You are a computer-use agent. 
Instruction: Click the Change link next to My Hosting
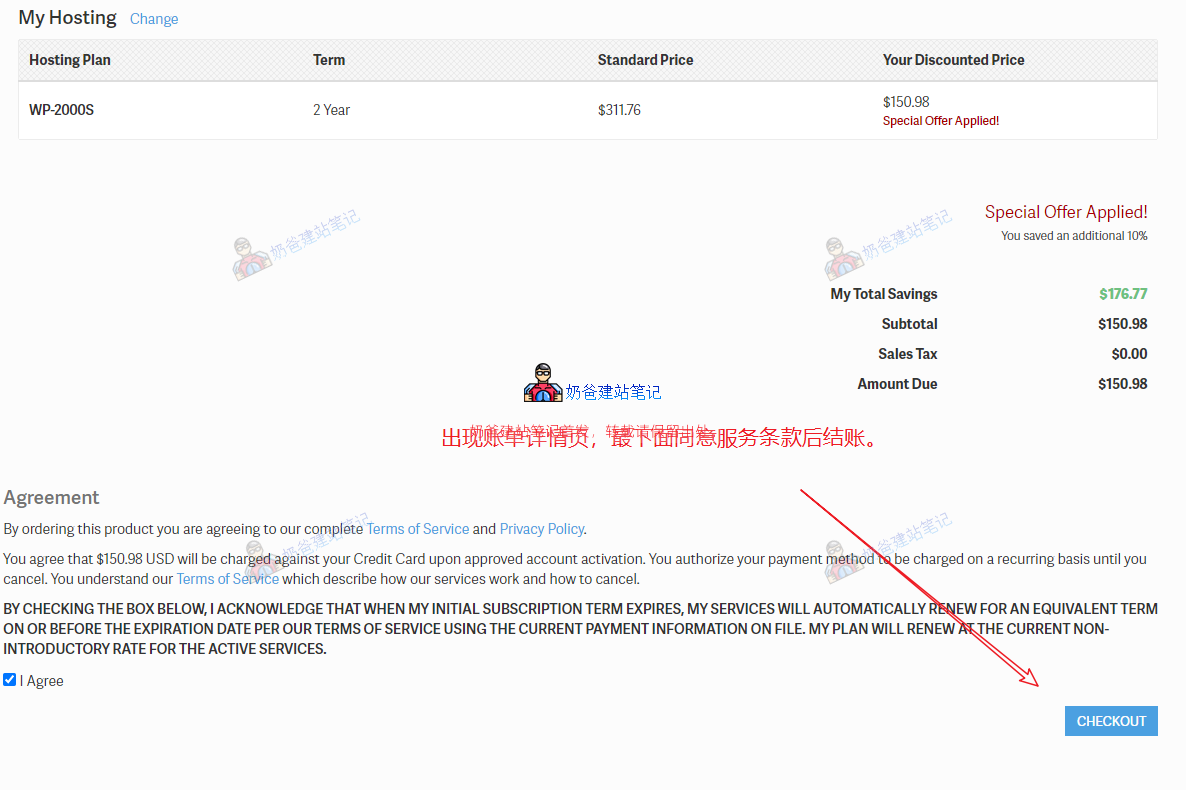point(154,19)
